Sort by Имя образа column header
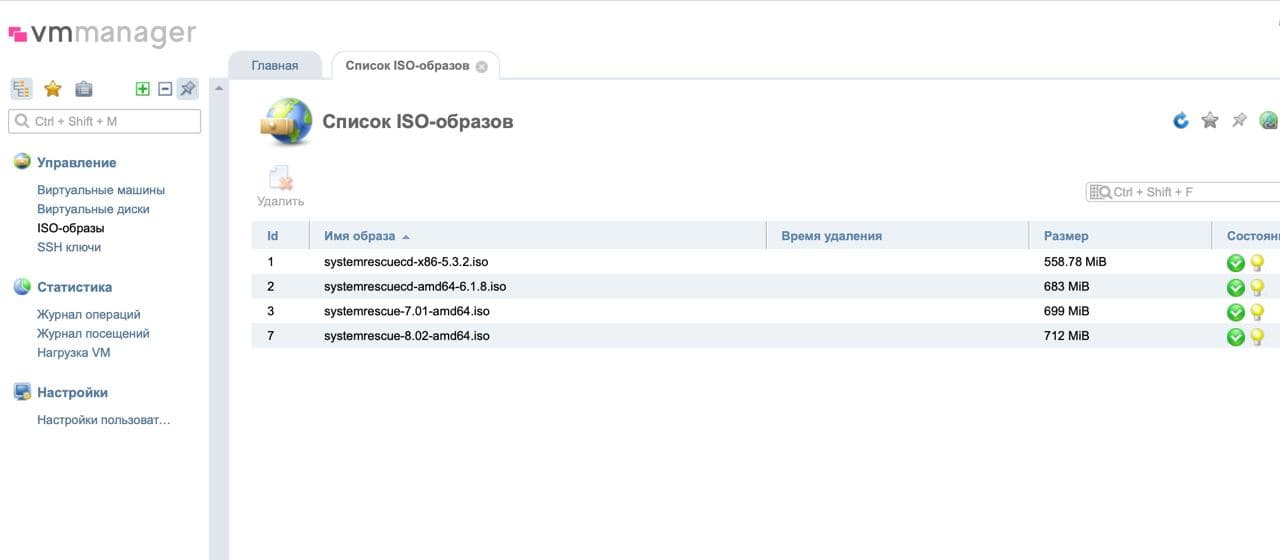Screen dimensions: 1280x560 pos(537,236)
